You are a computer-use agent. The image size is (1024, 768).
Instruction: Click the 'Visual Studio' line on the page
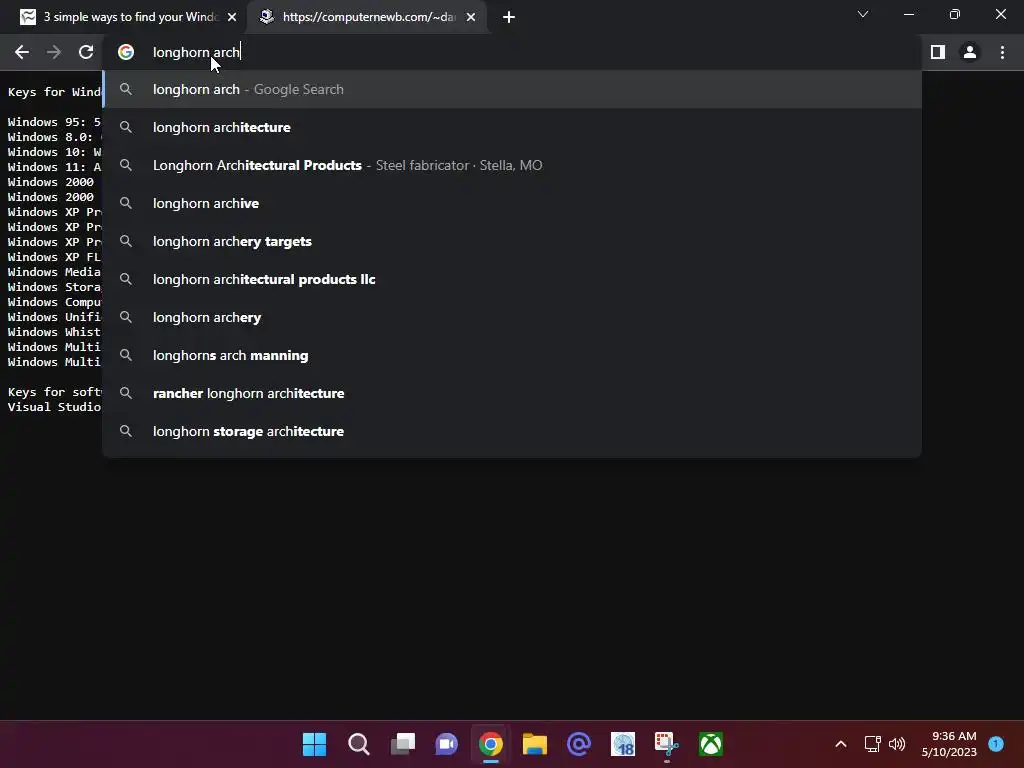point(54,407)
